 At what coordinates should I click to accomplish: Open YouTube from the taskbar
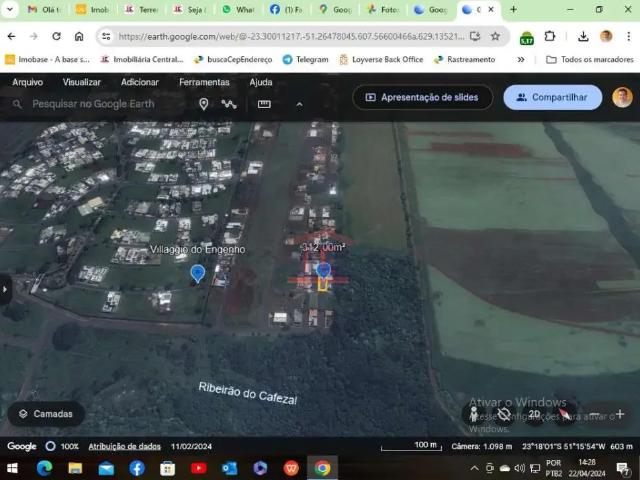click(198, 468)
